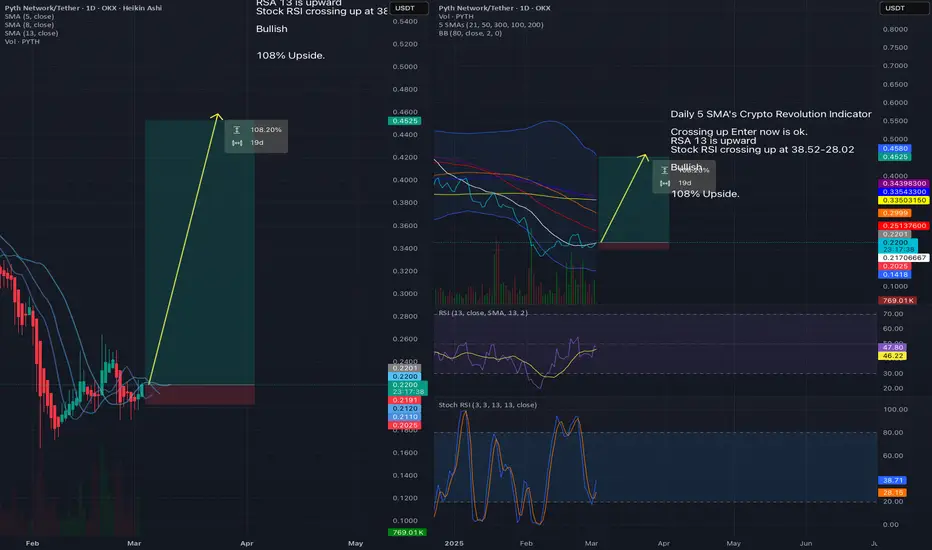Click the green 769.01K volume label on the Heikin Ashi chart

[407, 532]
